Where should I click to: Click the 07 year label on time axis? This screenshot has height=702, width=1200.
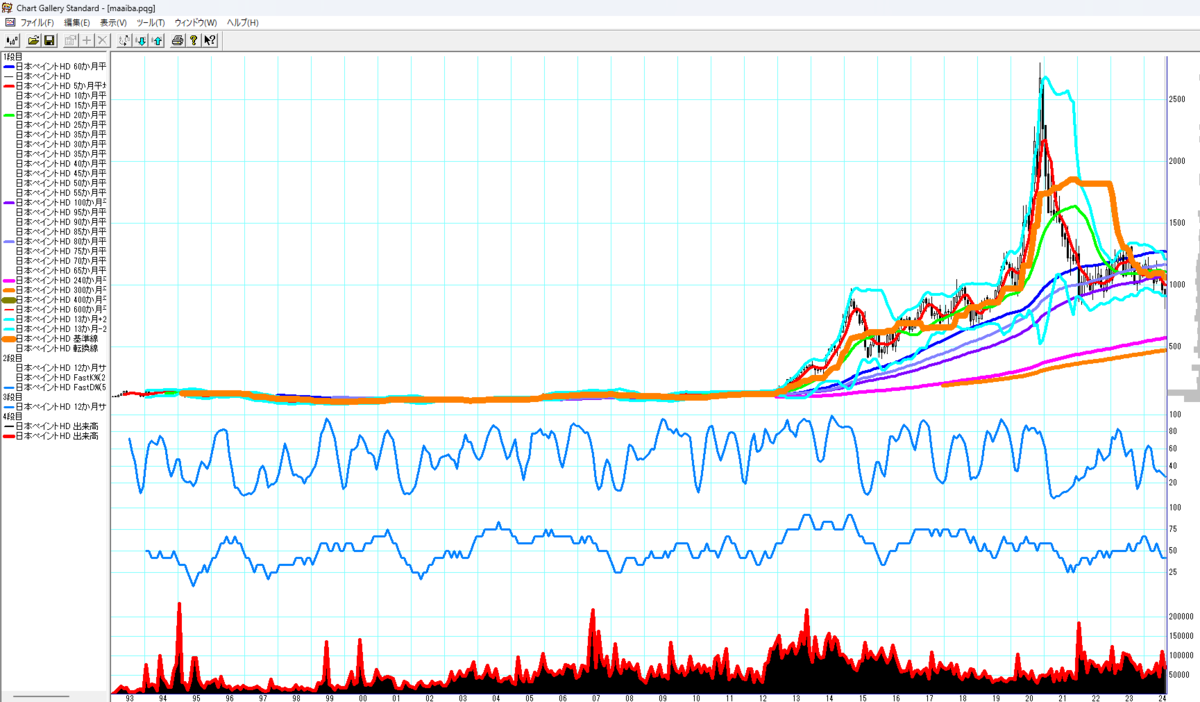point(596,697)
